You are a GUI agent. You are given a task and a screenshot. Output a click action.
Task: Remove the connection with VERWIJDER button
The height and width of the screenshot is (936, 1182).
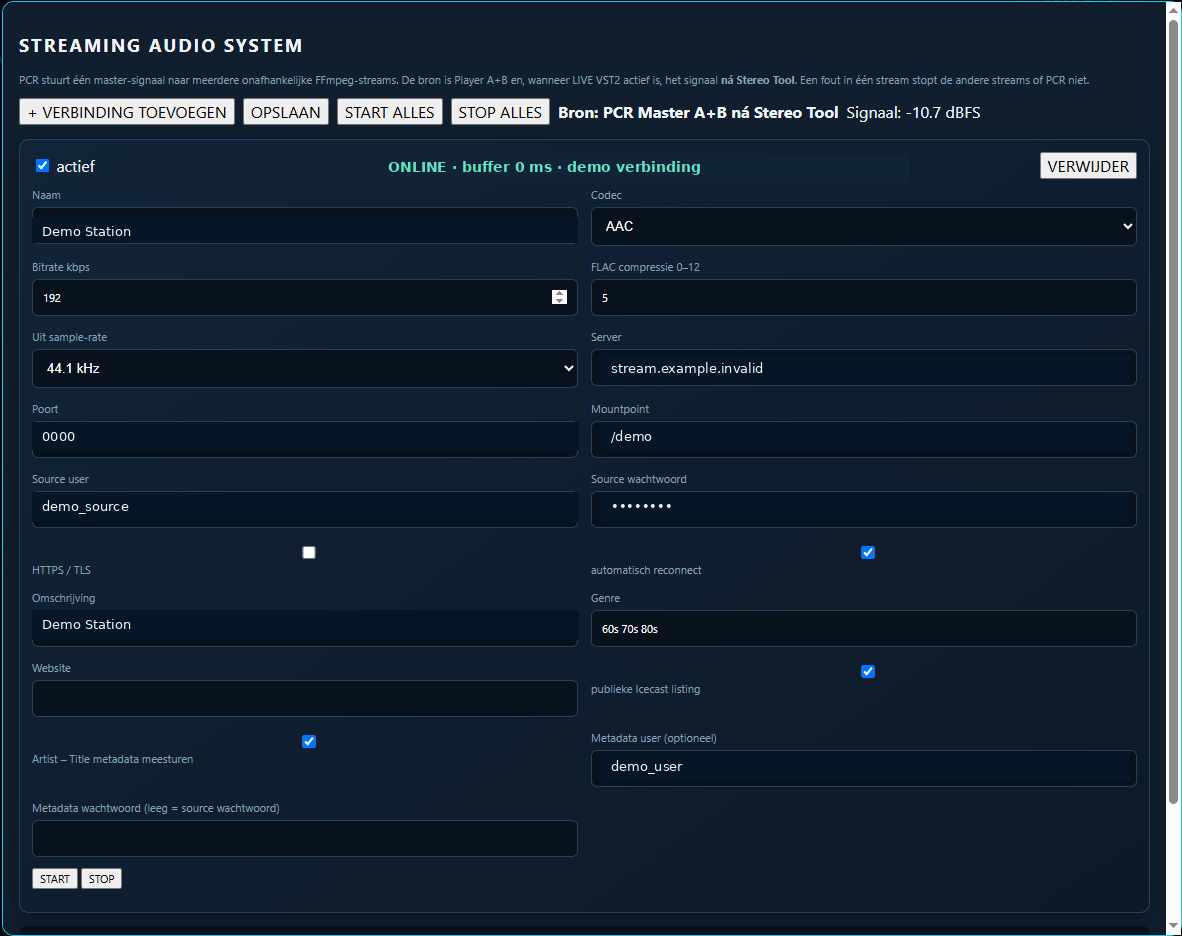[1088, 166]
